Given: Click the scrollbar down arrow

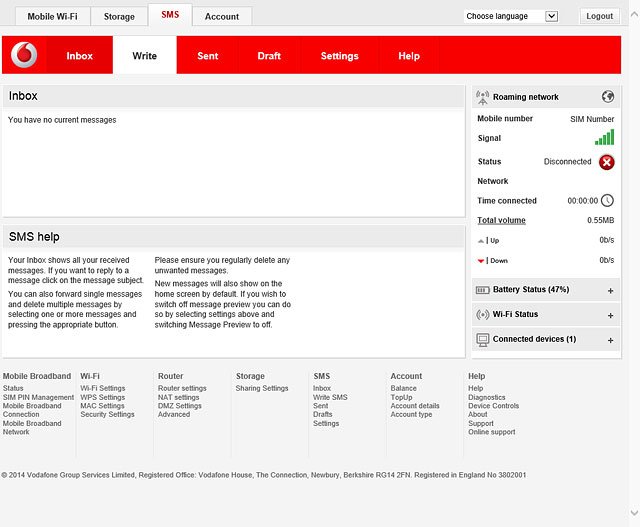Looking at the screenshot, I should [x=634, y=512].
